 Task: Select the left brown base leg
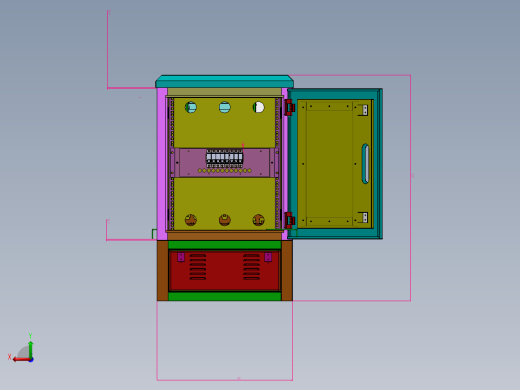163,271
